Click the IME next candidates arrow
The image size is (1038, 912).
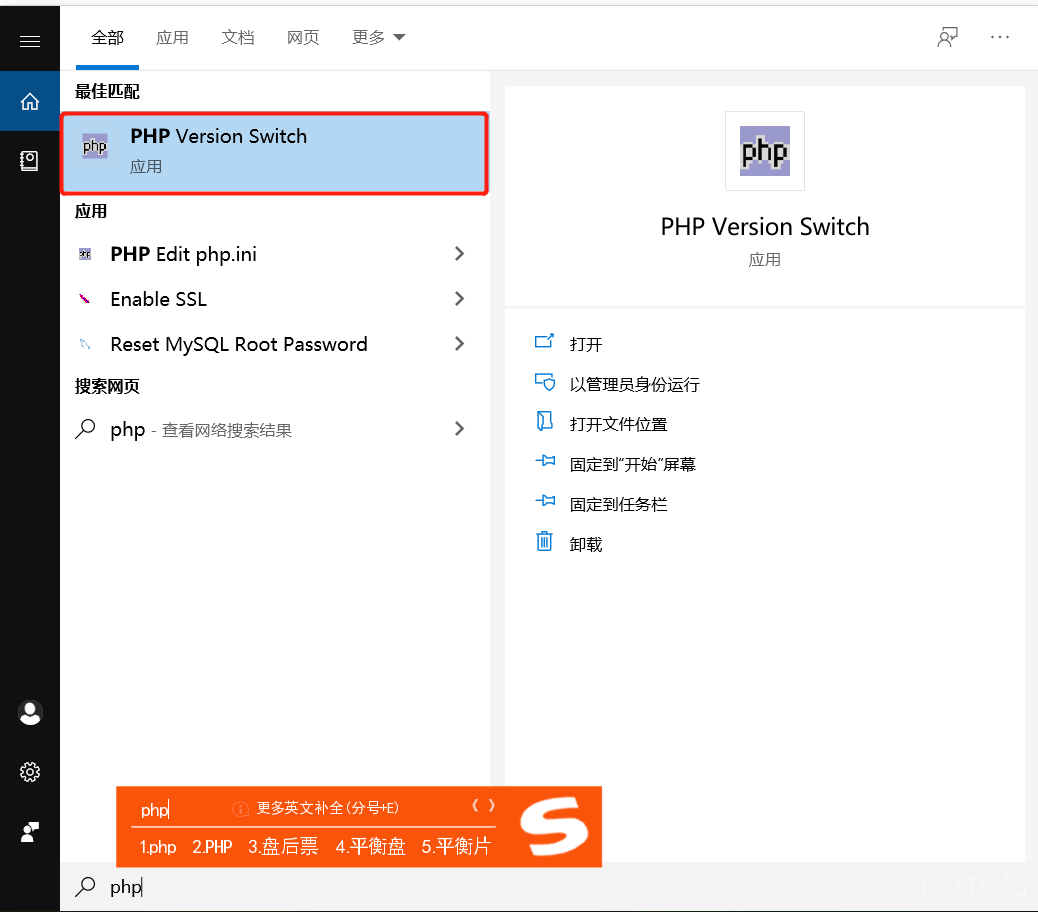coord(491,805)
